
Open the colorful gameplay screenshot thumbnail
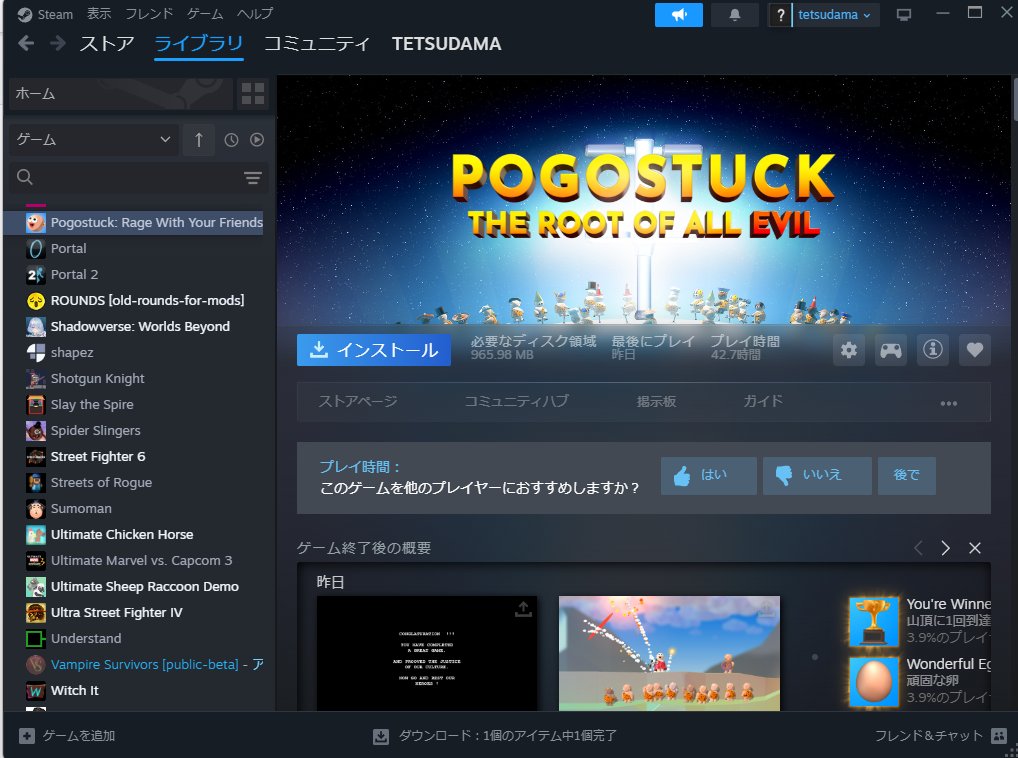tap(669, 653)
